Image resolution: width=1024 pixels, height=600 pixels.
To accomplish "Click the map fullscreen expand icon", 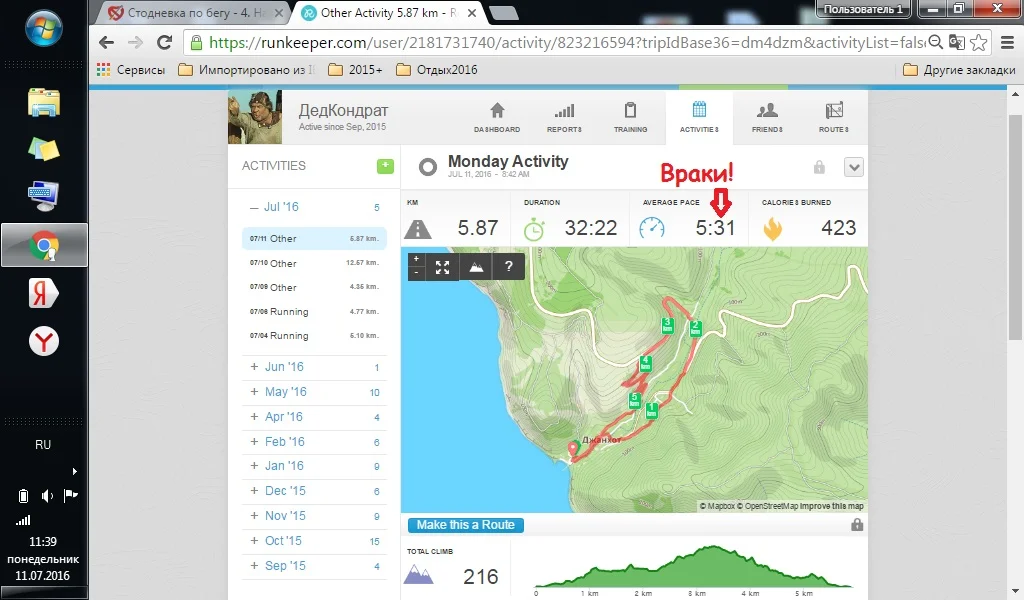I will pos(442,267).
